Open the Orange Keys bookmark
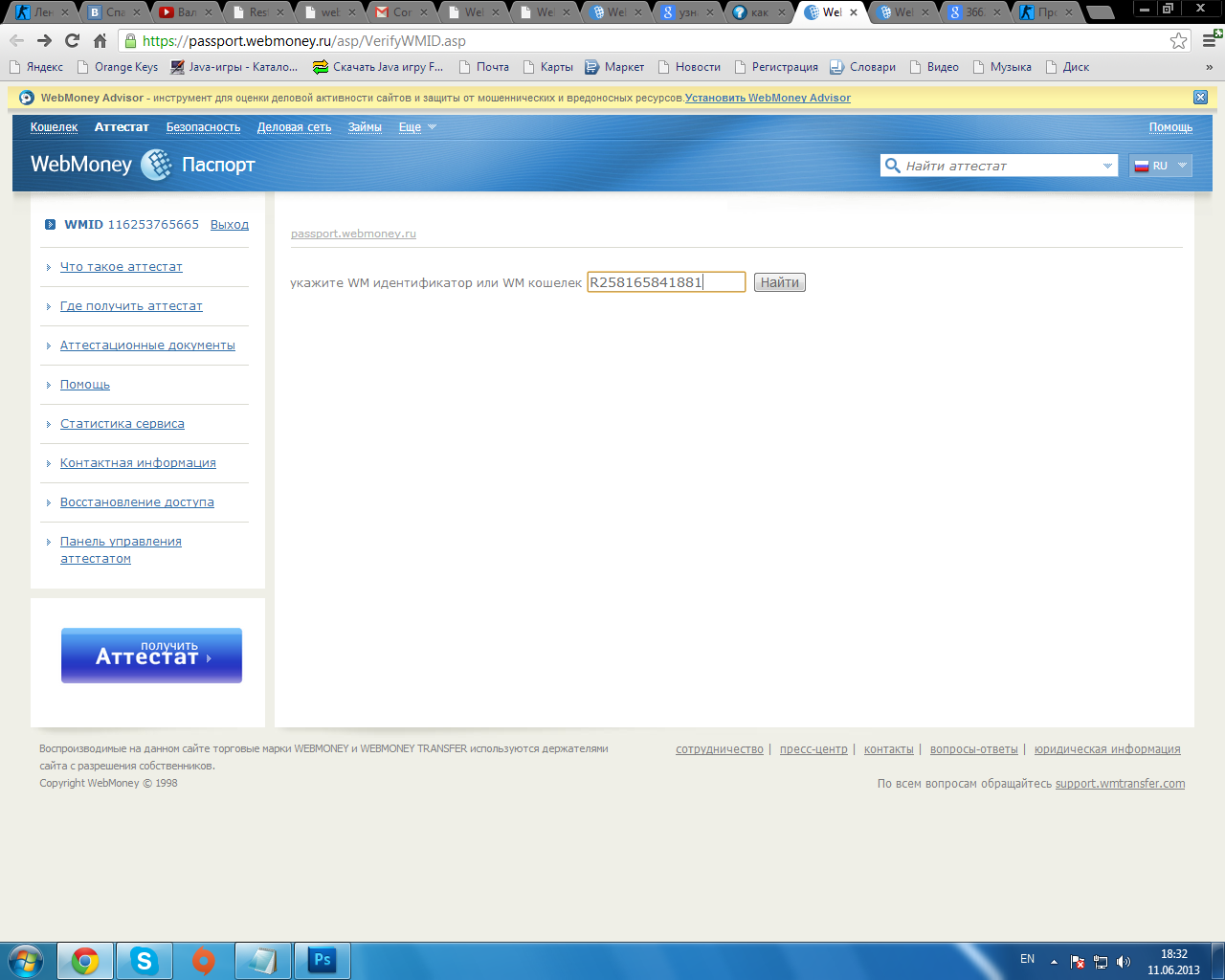Screen dimensions: 1225x980 pos(118,67)
